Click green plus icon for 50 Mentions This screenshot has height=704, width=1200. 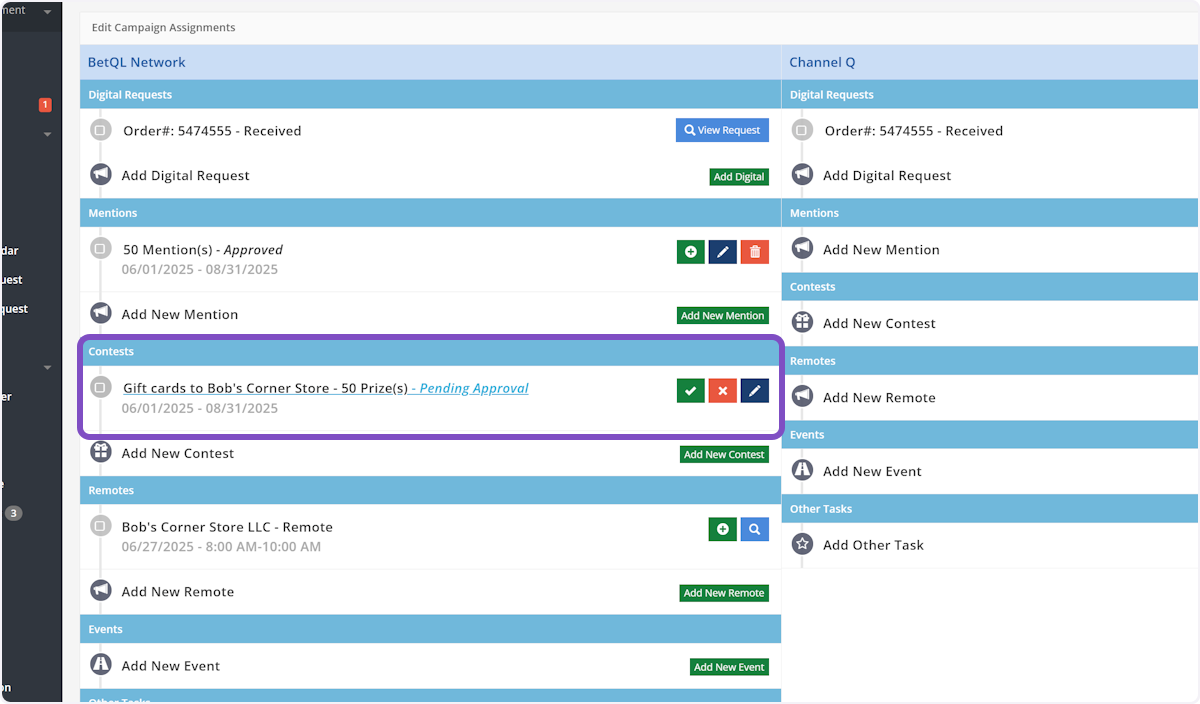691,252
